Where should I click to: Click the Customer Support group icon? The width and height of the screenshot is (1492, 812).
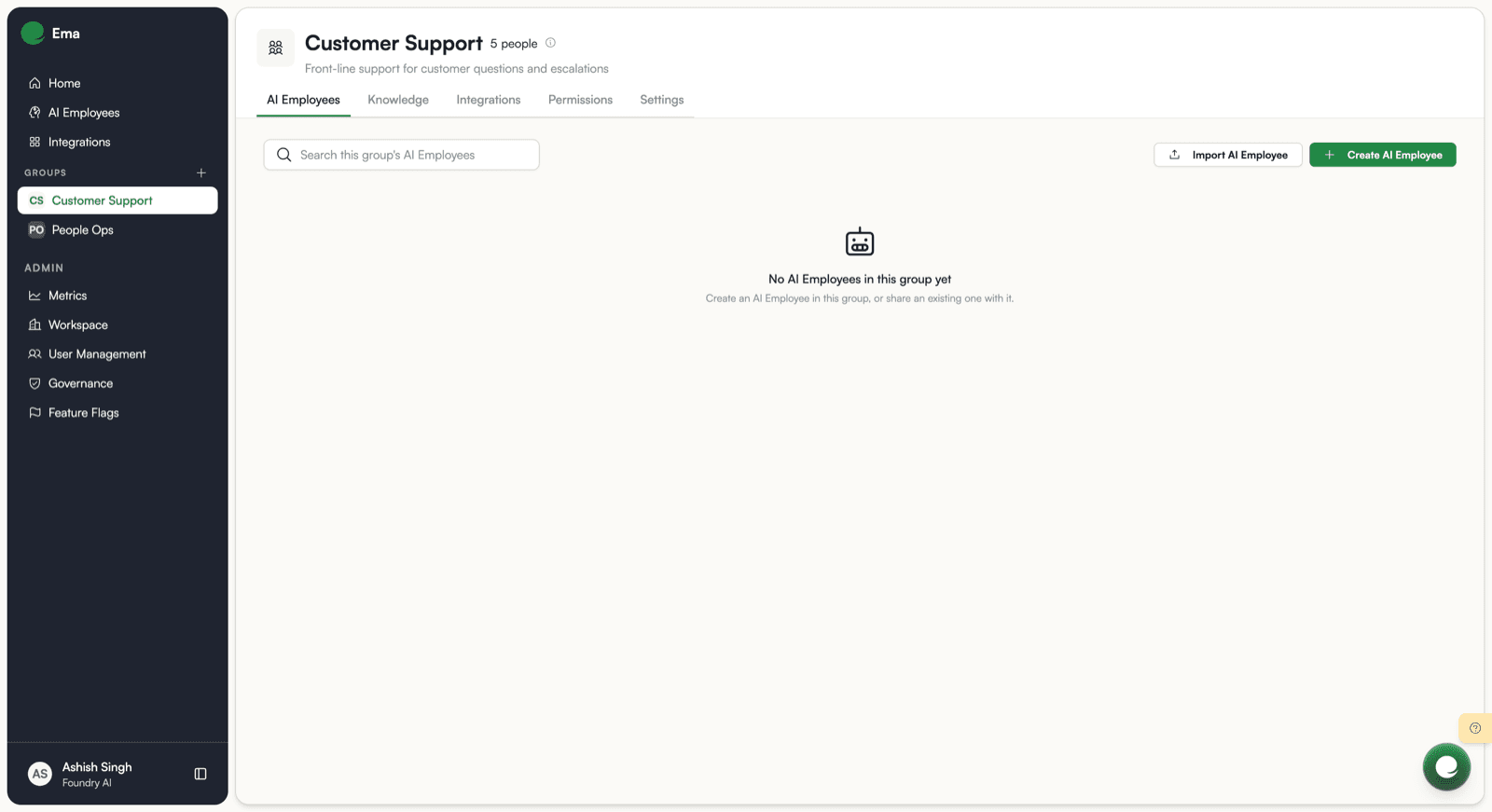click(276, 48)
